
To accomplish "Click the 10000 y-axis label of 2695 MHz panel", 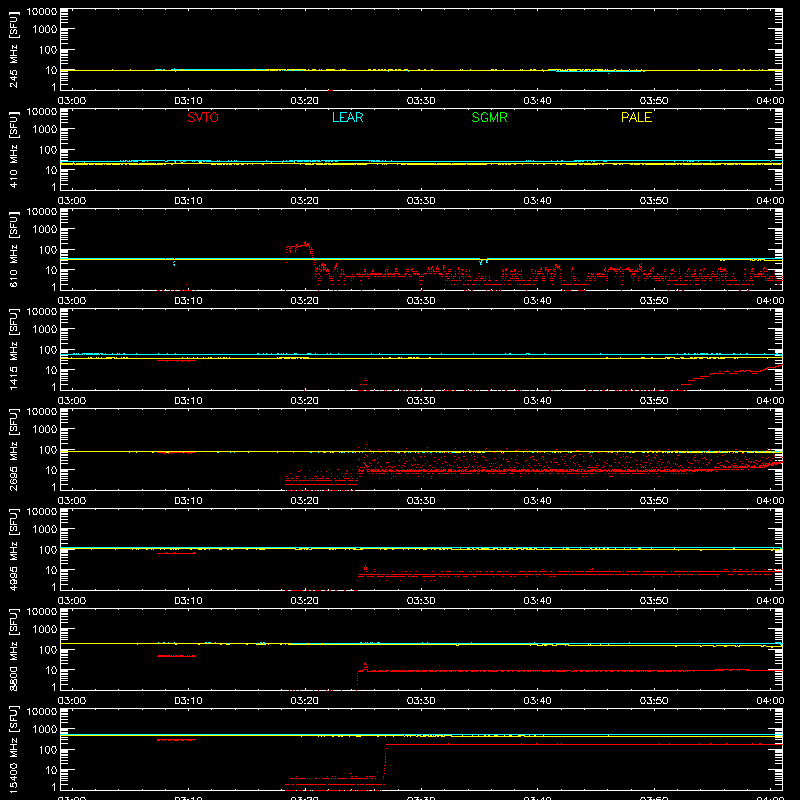I will (42, 412).
